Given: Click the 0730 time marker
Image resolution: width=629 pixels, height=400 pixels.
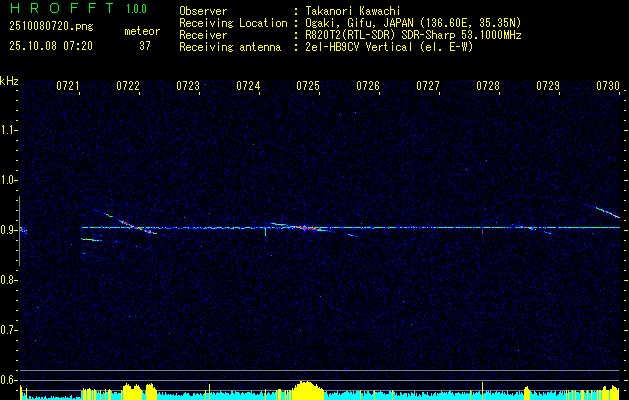Looking at the screenshot, I should click(608, 87).
